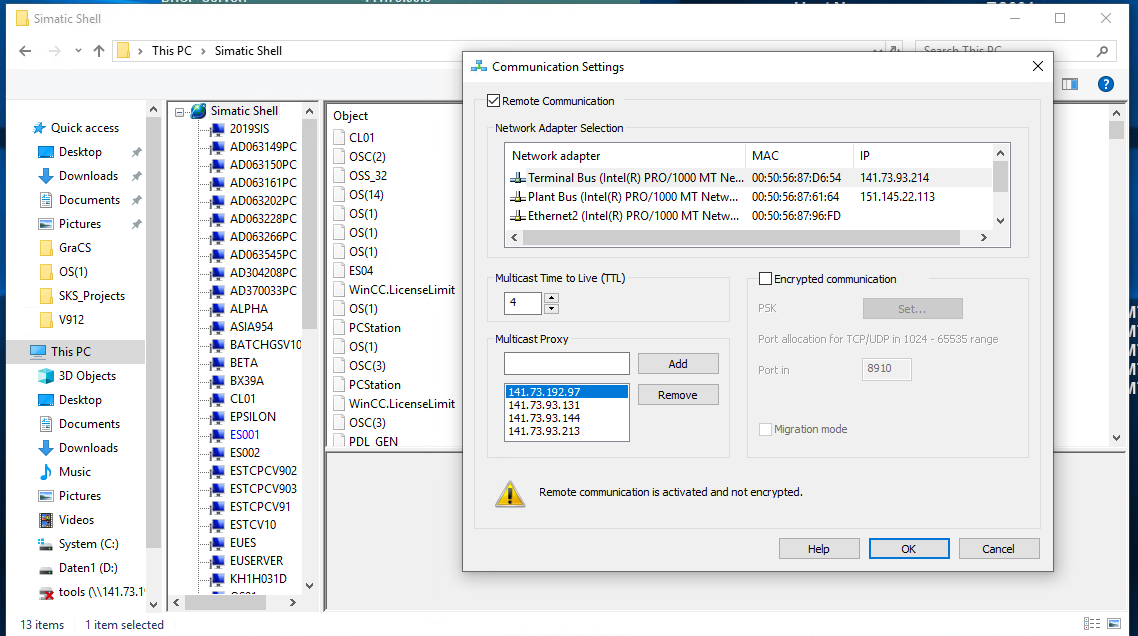Viewport: 1138px width, 636px height.
Task: Select the ES001 computer icon in tree
Action: (218, 436)
